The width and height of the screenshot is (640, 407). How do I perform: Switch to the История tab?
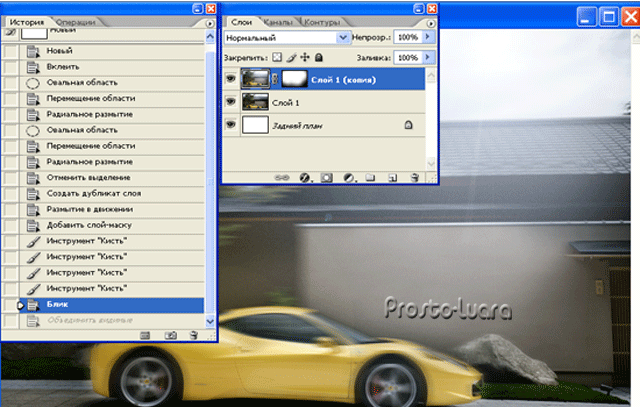pyautogui.click(x=27, y=22)
